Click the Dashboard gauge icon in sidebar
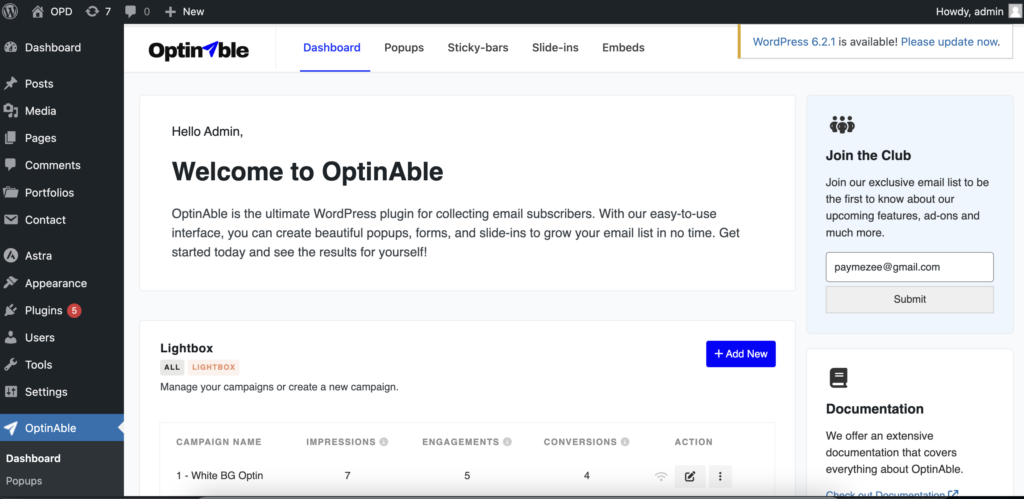Image resolution: width=1024 pixels, height=499 pixels. point(10,47)
